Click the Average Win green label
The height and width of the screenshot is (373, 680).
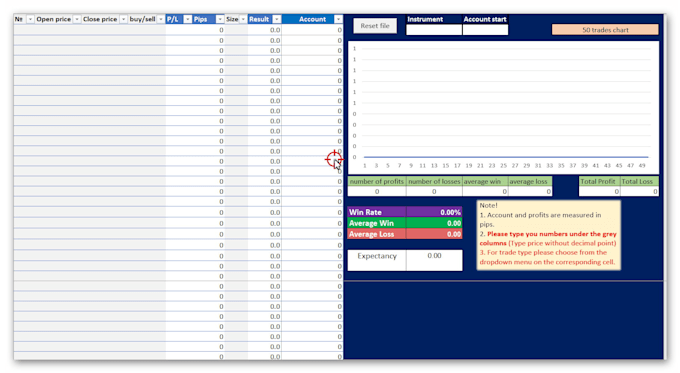(x=377, y=223)
